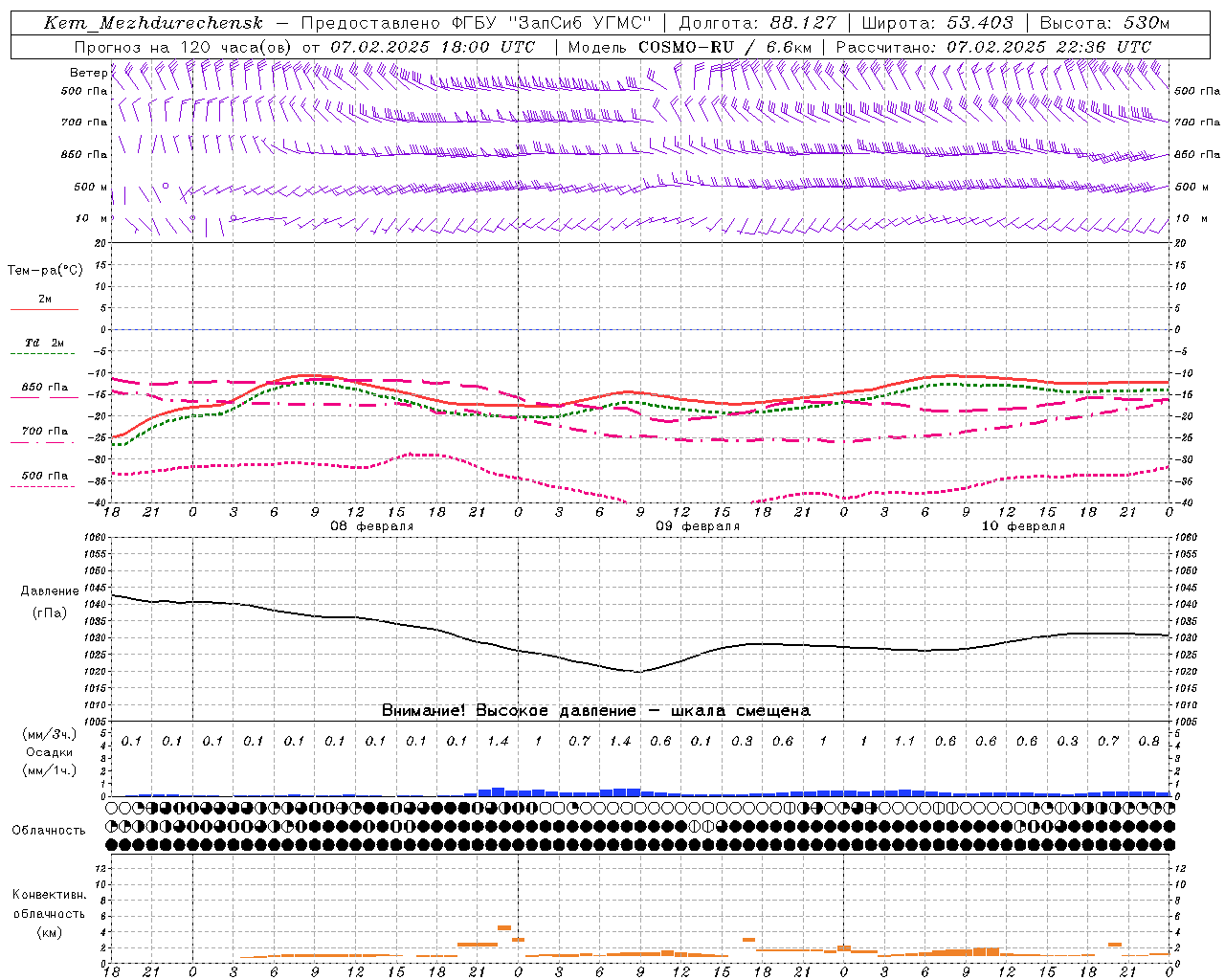Click the elevation label Высота: 530м
The image size is (1225, 980).
click(x=1103, y=23)
